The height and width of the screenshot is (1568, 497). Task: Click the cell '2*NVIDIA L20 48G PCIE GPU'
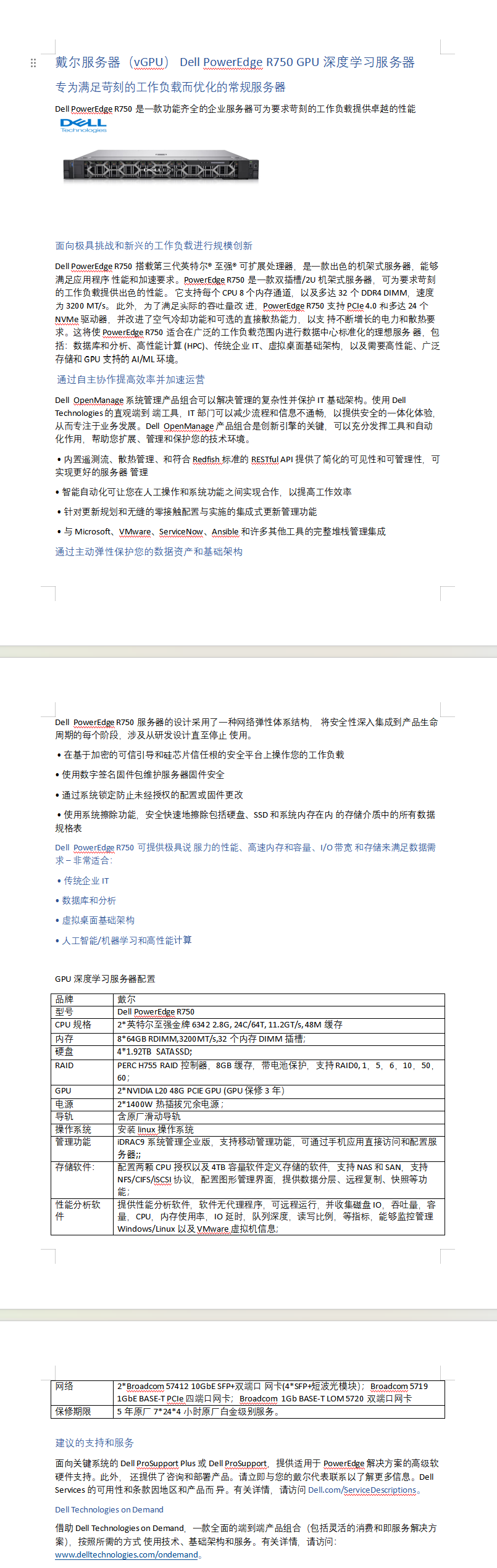click(x=279, y=1091)
